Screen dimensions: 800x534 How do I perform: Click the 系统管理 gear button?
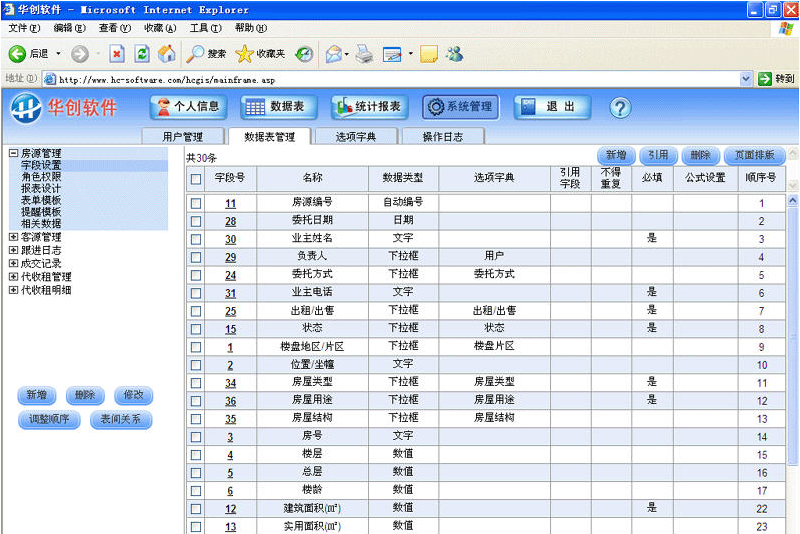[459, 107]
